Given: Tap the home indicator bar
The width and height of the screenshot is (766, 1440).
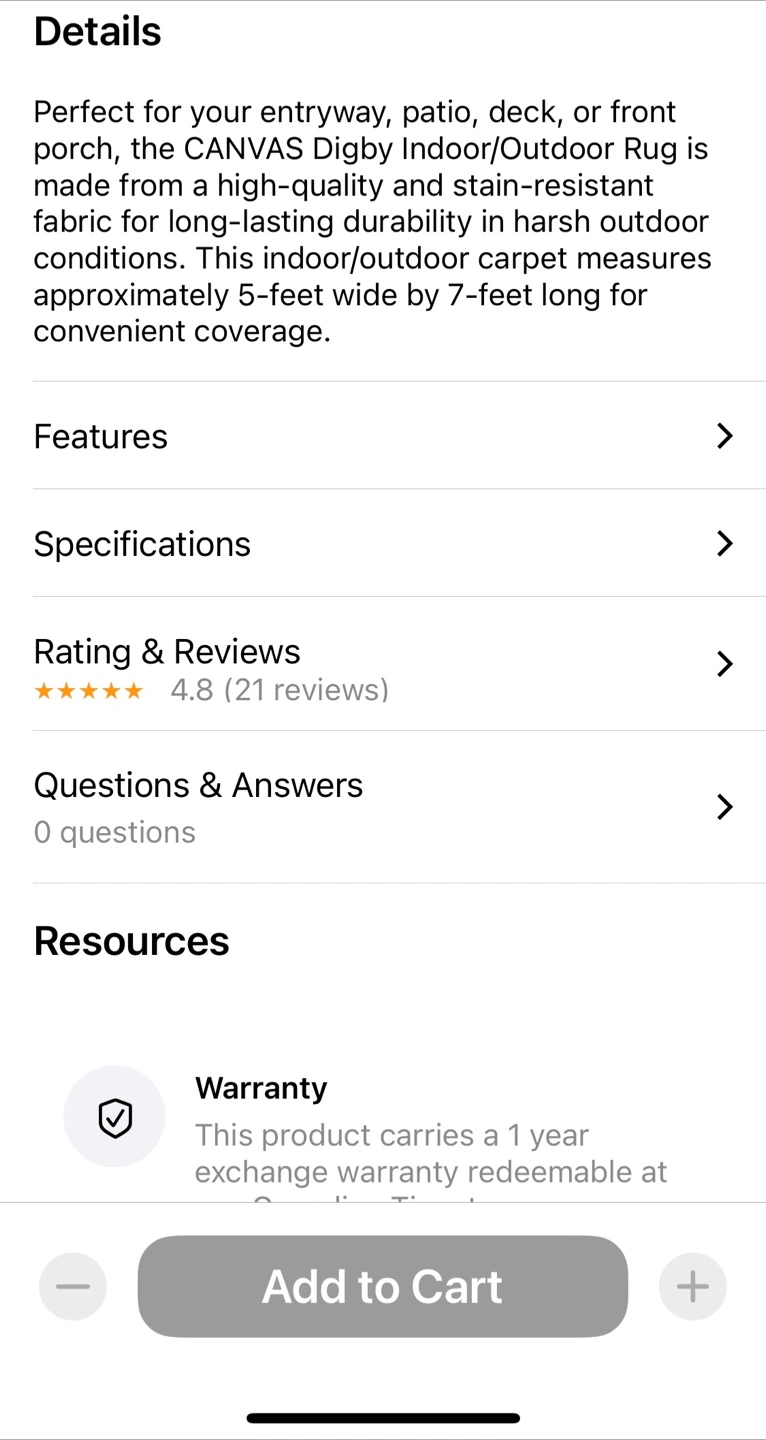Looking at the screenshot, I should [x=383, y=1418].
